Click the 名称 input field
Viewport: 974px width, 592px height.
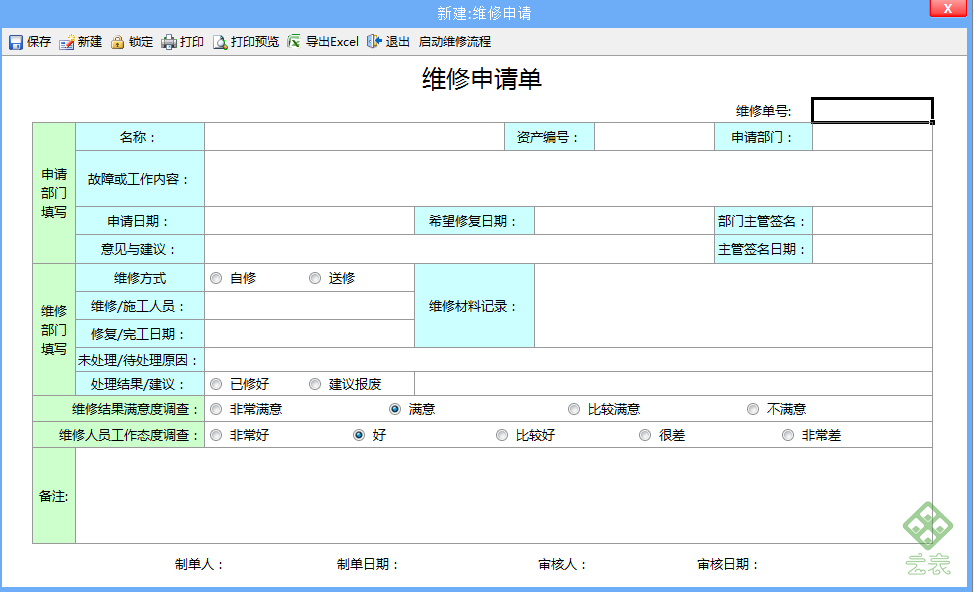click(x=354, y=137)
